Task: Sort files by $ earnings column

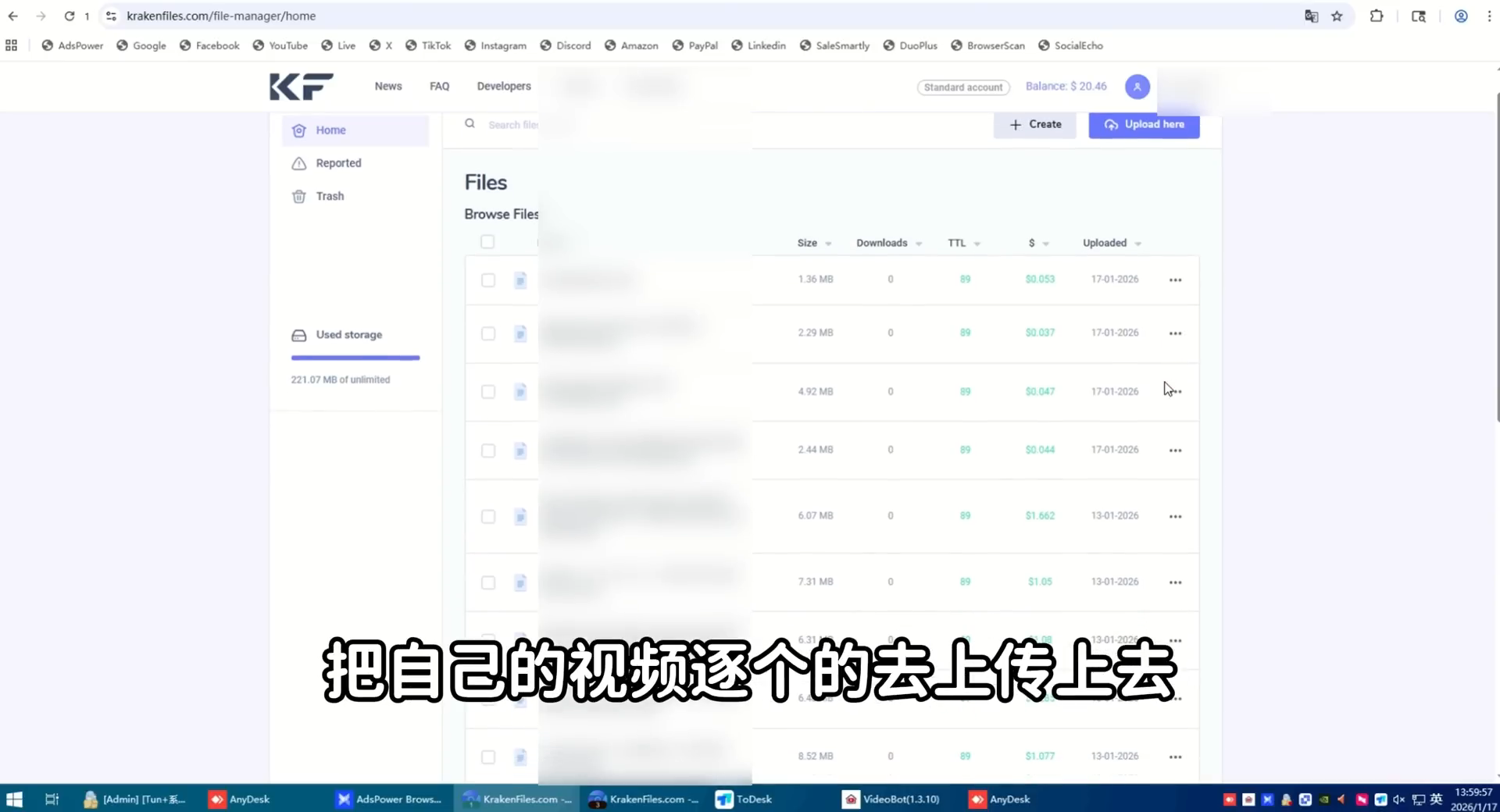Action: pos(1038,243)
